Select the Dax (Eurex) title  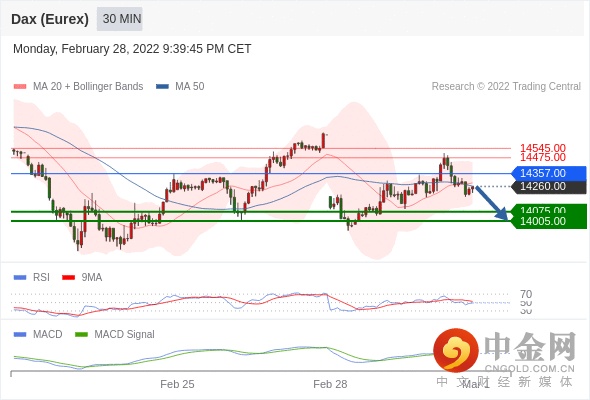click(x=50, y=19)
